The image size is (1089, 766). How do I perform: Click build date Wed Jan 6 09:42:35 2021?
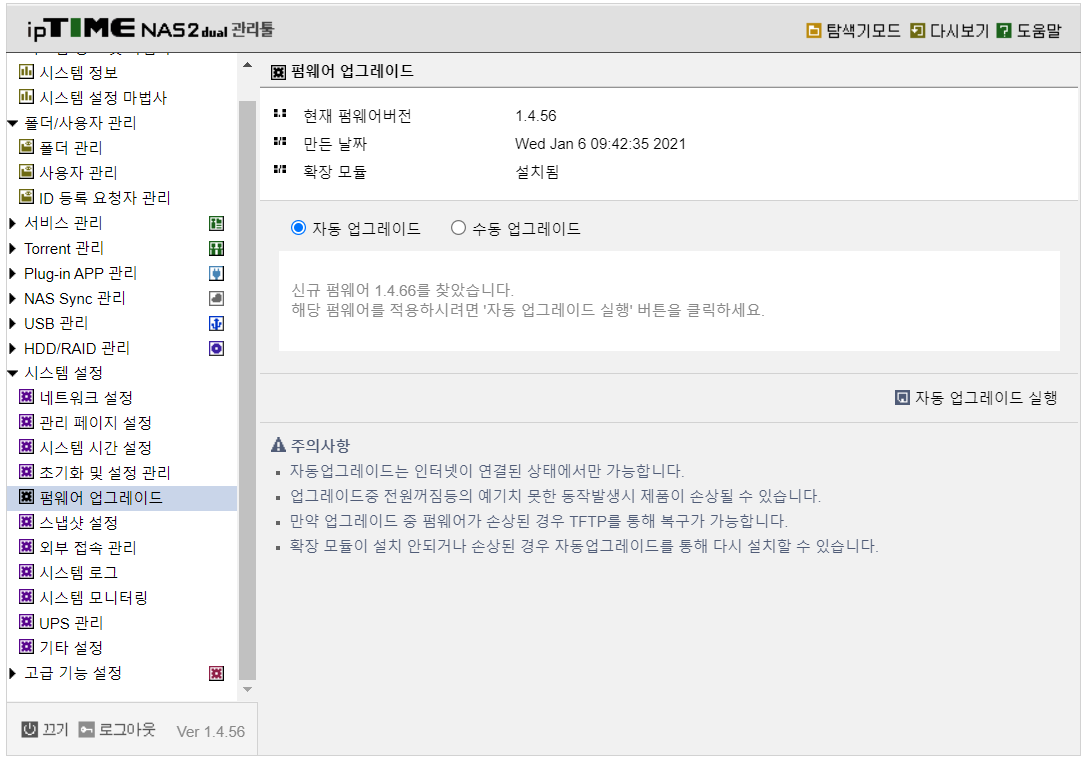(600, 144)
